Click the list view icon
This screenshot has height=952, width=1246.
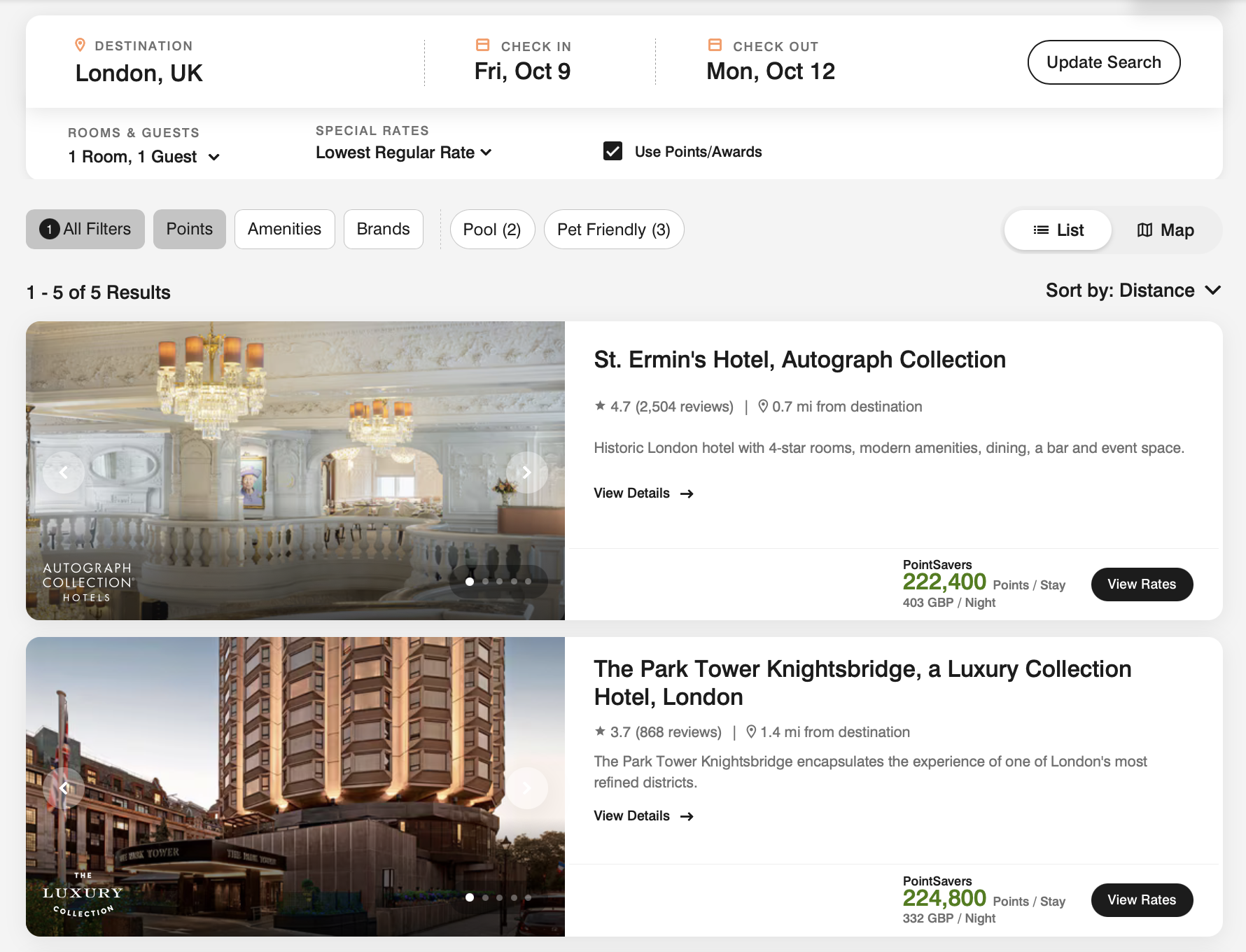coord(1041,230)
